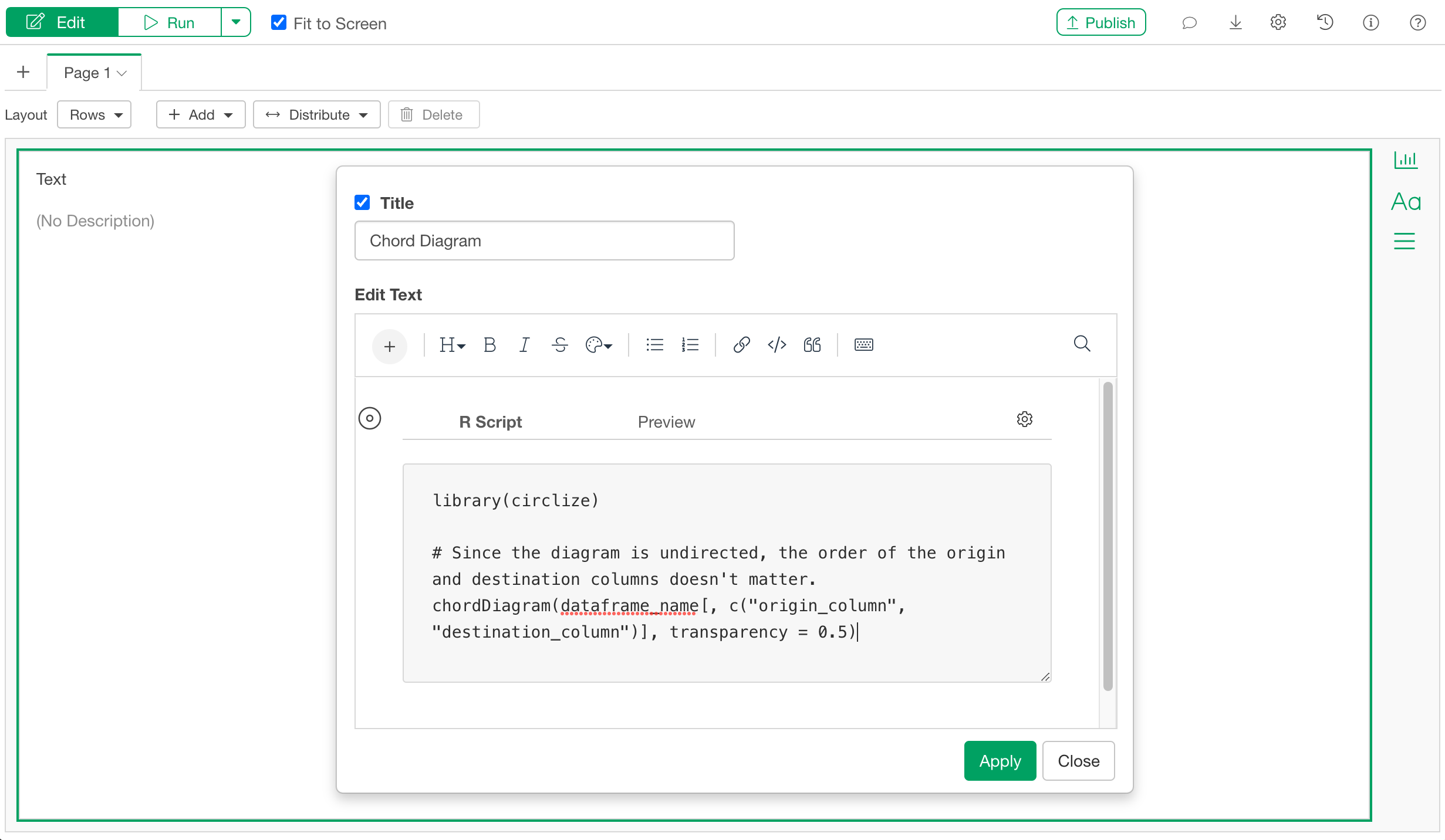Image resolution: width=1445 pixels, height=840 pixels.
Task: Open the heading style dropdown
Action: tap(452, 345)
